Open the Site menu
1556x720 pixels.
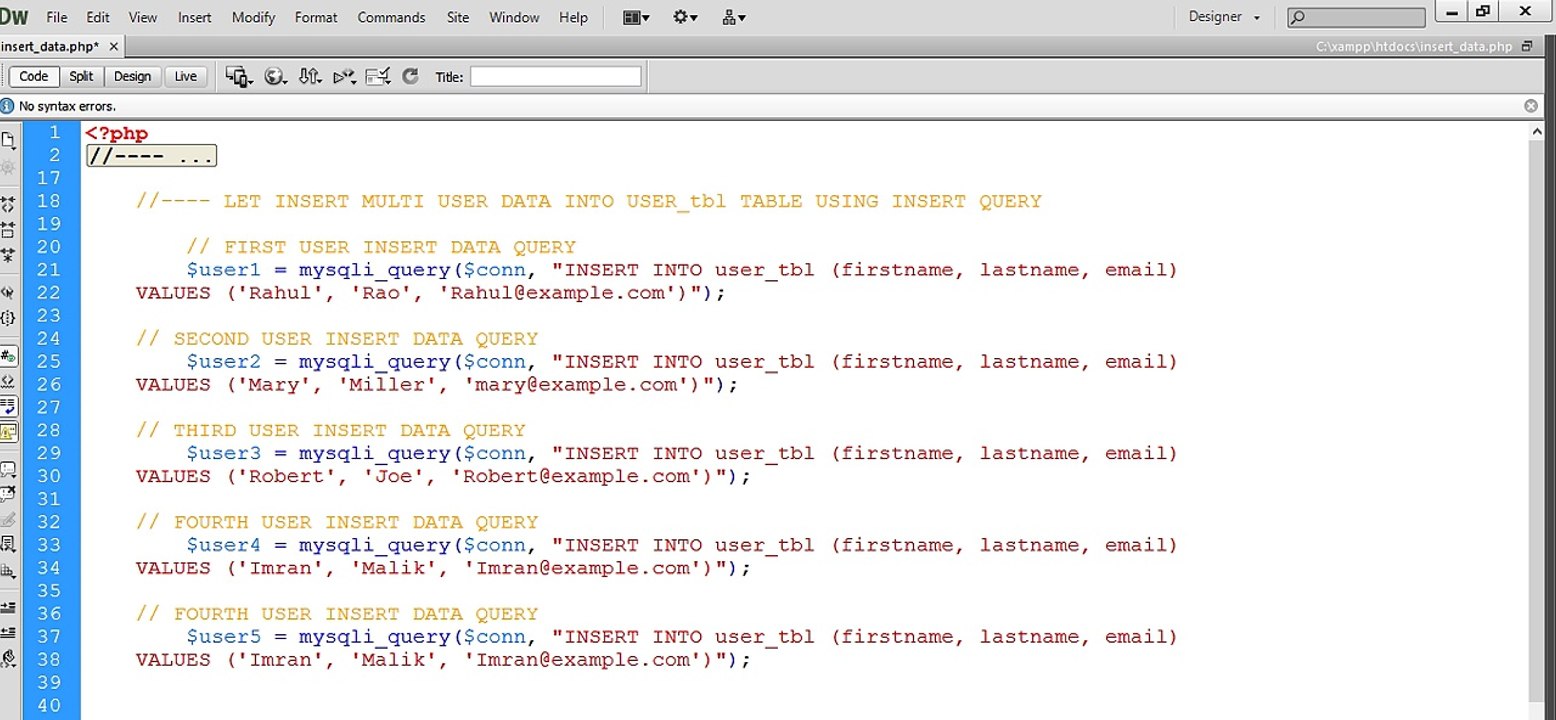click(x=458, y=17)
